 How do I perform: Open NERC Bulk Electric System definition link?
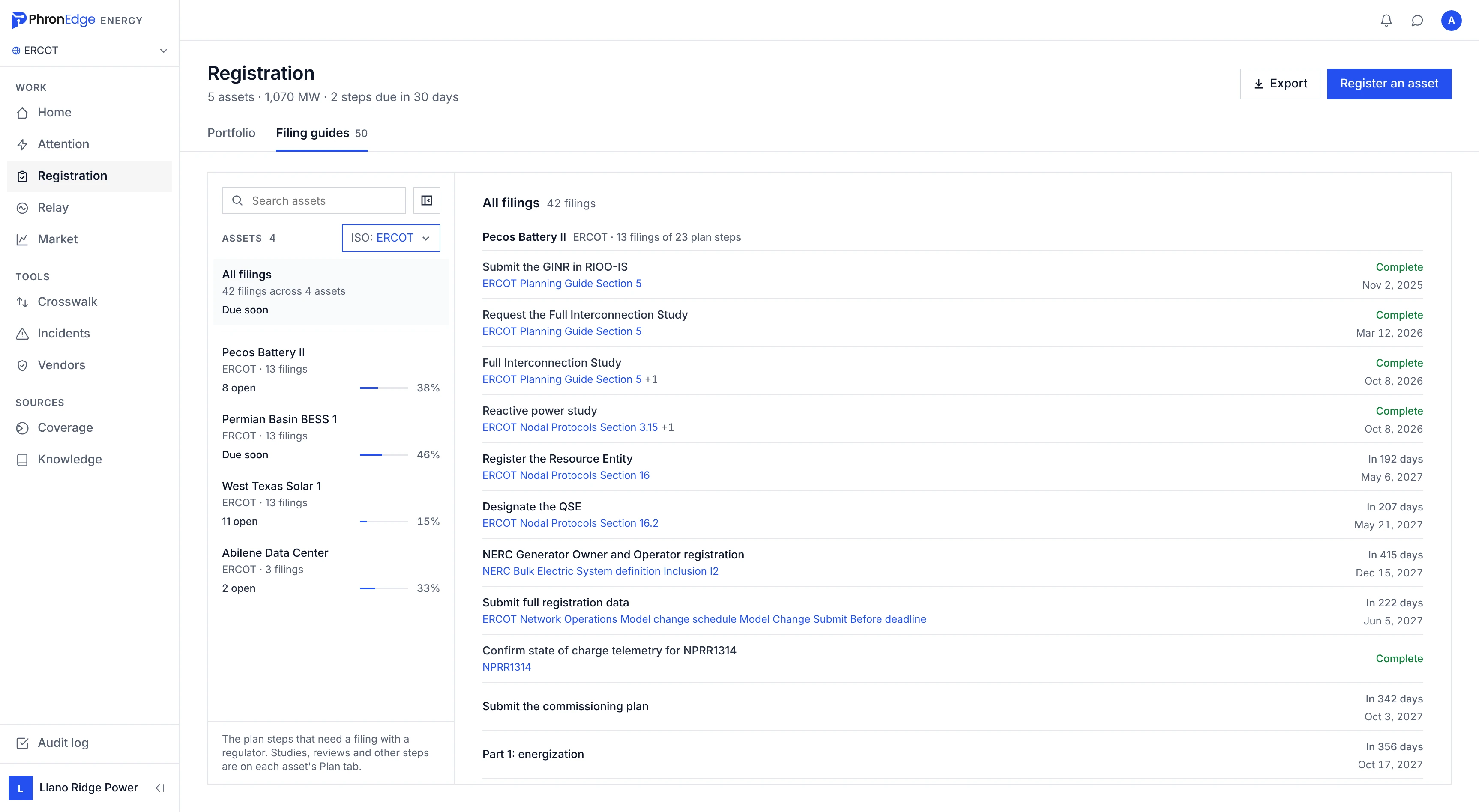pos(600,572)
